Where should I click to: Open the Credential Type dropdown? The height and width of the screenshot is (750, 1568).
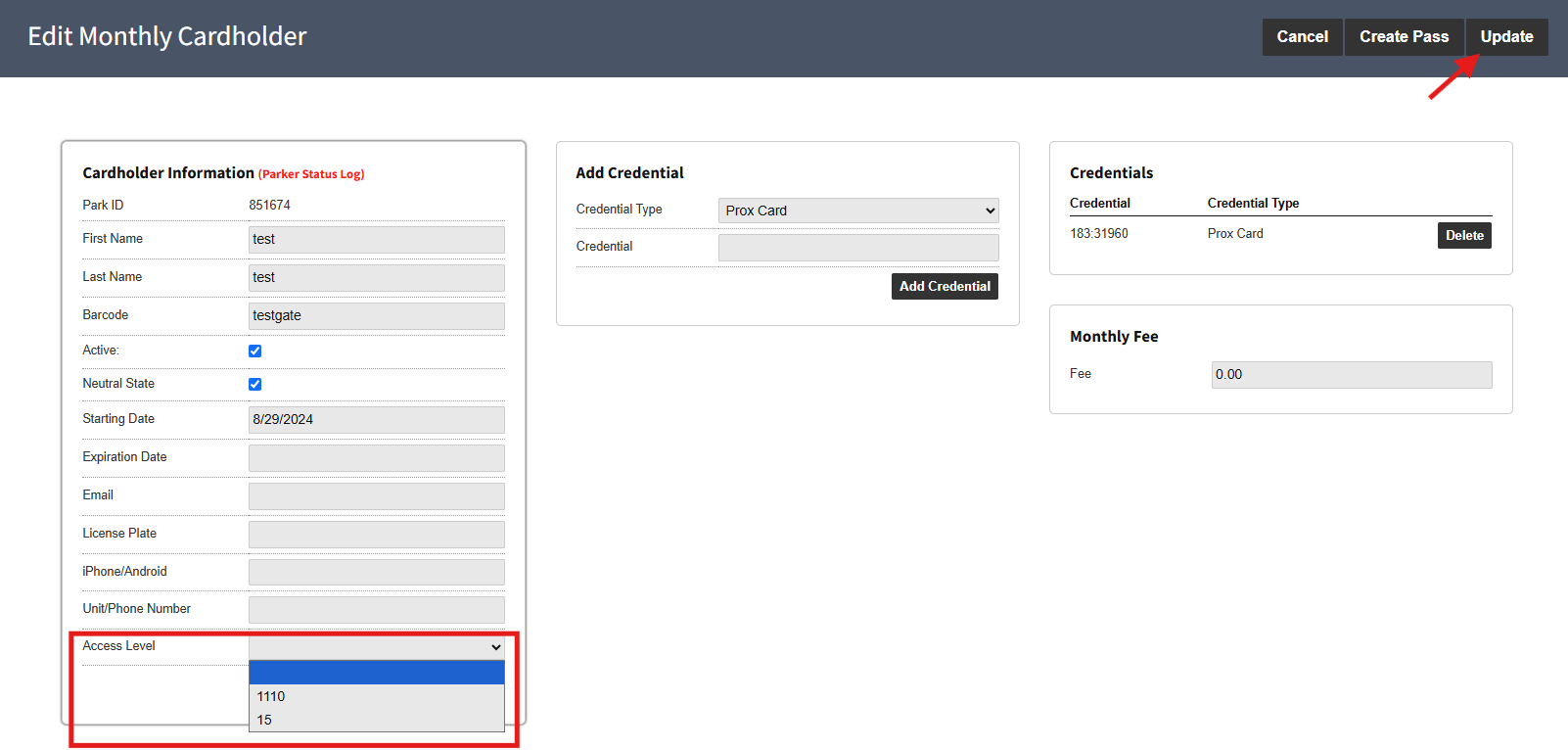[858, 211]
